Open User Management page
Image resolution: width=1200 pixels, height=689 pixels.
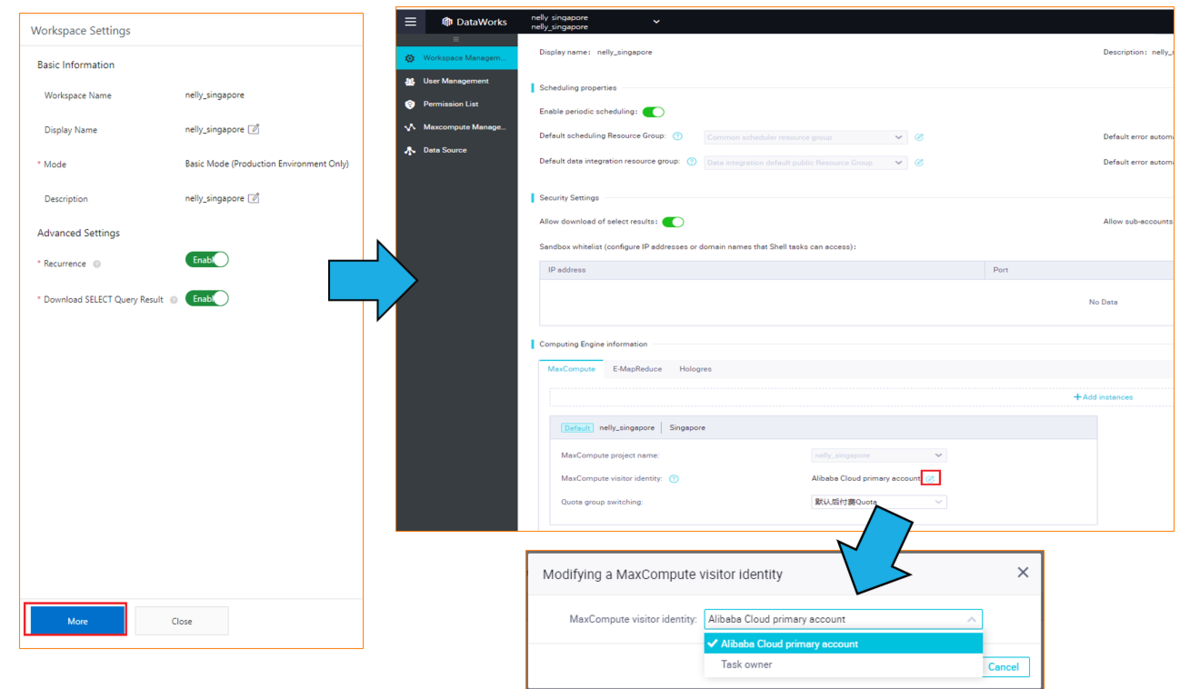456,81
